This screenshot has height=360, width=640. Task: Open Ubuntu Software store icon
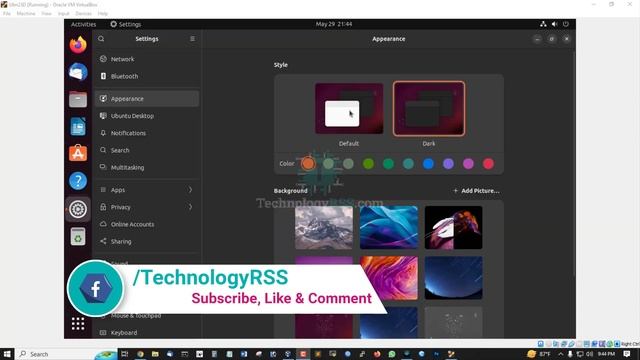78,153
